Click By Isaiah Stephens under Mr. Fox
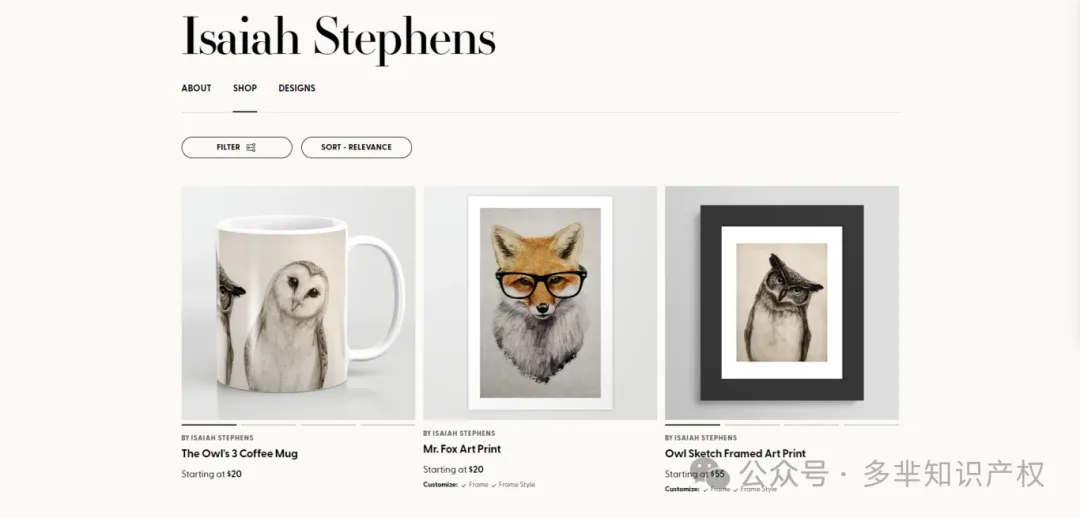The width and height of the screenshot is (1080, 518). [x=459, y=433]
